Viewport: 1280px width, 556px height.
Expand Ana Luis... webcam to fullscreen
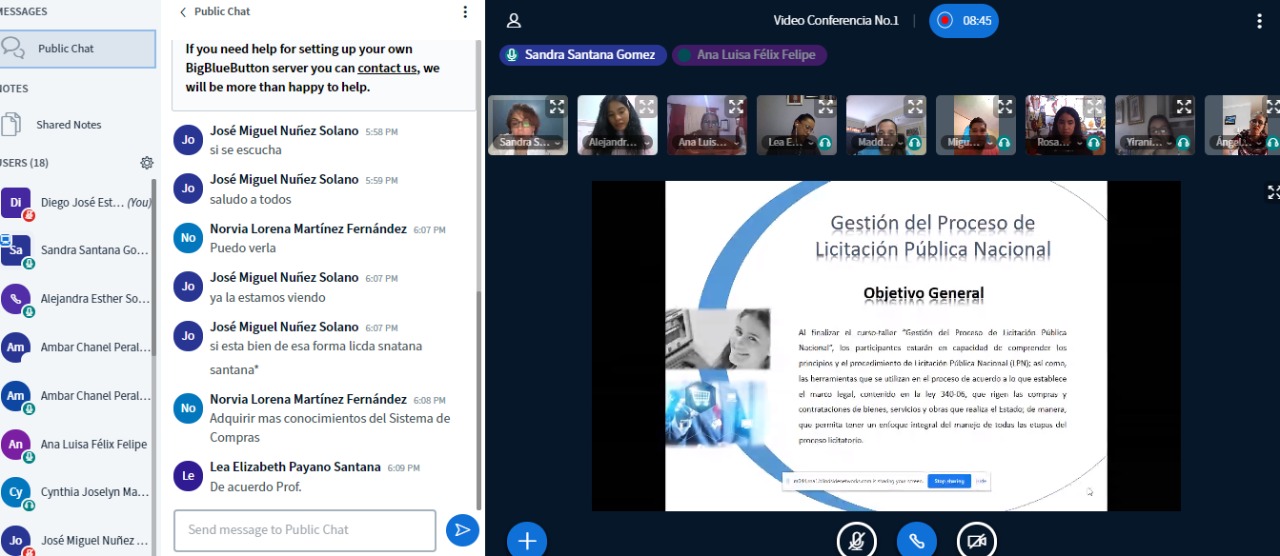click(736, 106)
